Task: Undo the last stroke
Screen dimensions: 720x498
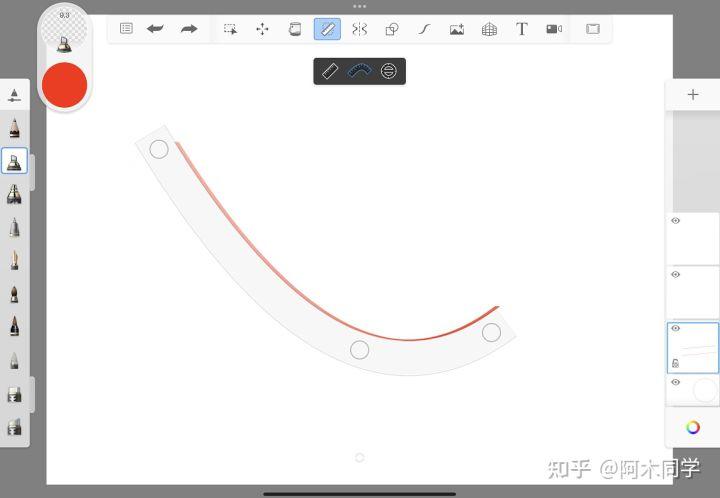Action: [x=155, y=29]
